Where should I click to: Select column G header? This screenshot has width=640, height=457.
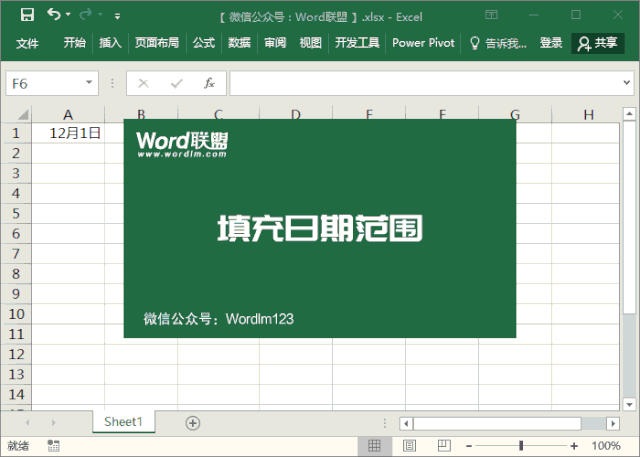(x=515, y=115)
